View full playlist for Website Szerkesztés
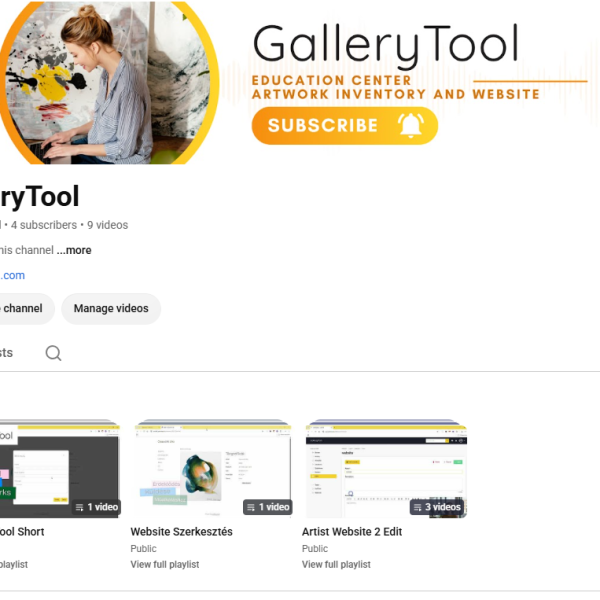Viewport: 600px width, 600px height. point(165,564)
